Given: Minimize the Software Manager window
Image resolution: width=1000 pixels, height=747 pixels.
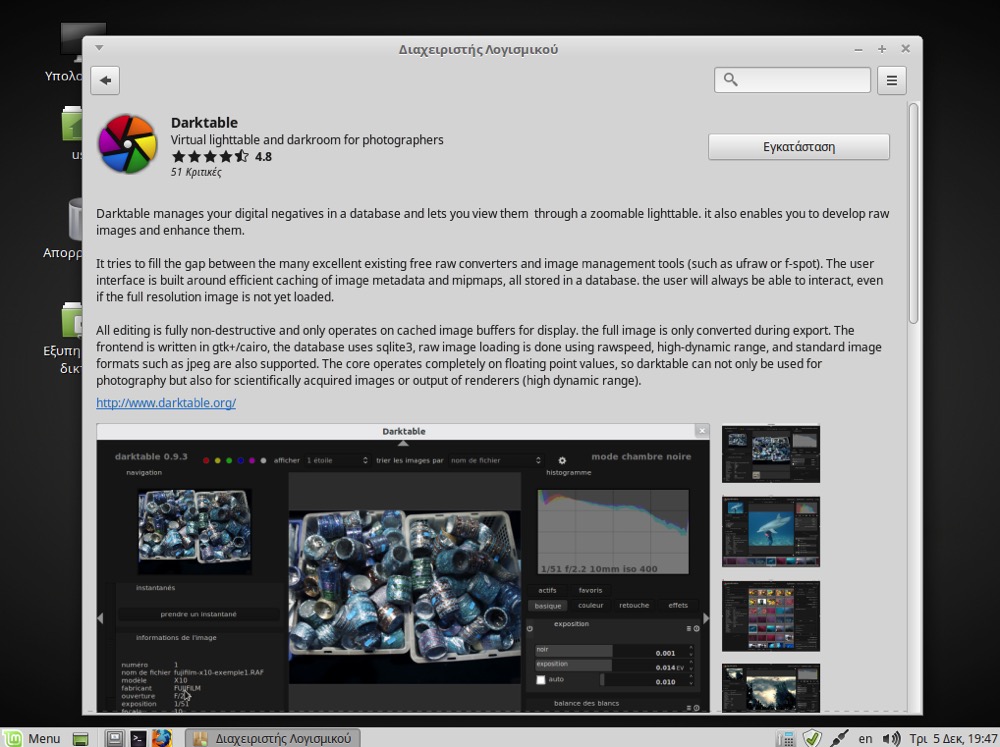Looking at the screenshot, I should coord(858,49).
